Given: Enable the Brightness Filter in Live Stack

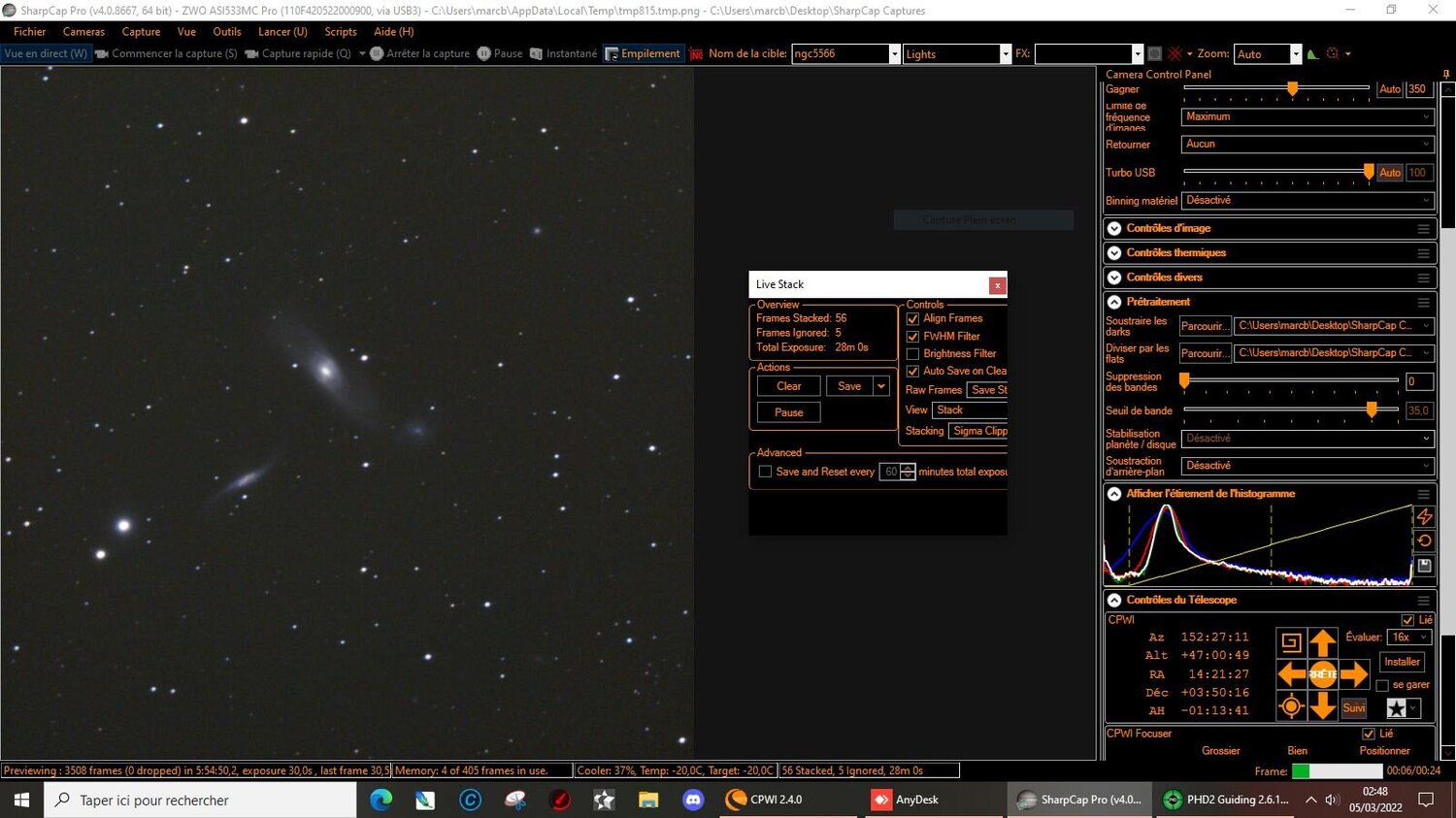Looking at the screenshot, I should [x=912, y=353].
